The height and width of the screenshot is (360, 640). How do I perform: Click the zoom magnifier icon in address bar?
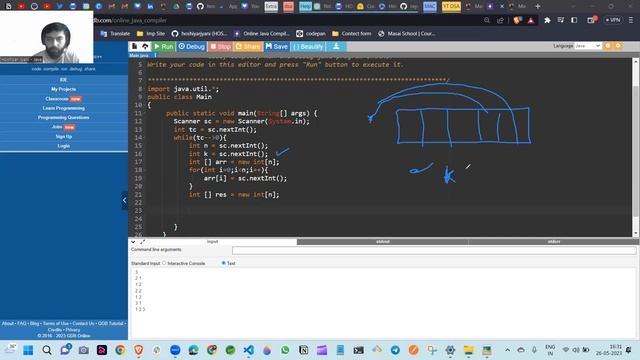[x=487, y=20]
